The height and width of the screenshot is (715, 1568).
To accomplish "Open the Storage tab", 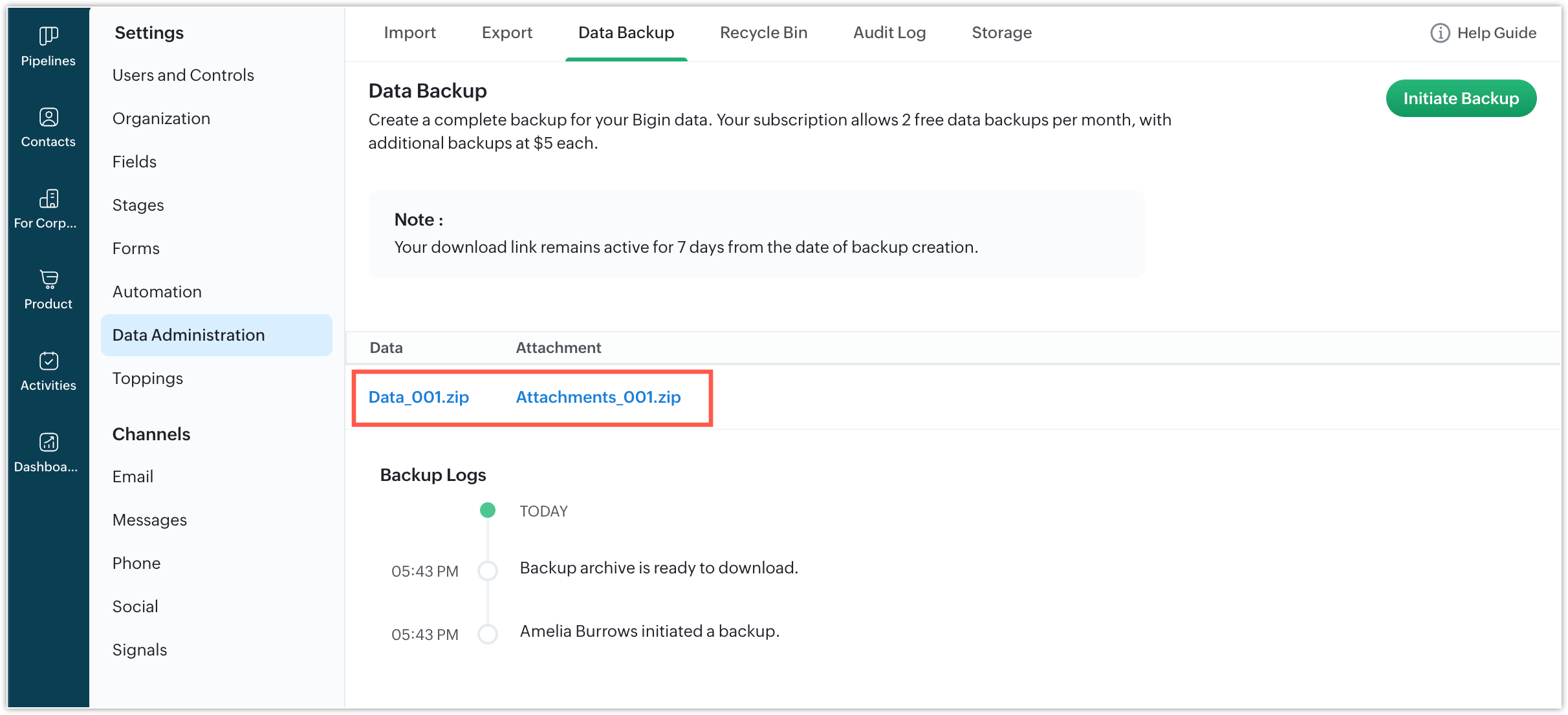I will [1001, 33].
